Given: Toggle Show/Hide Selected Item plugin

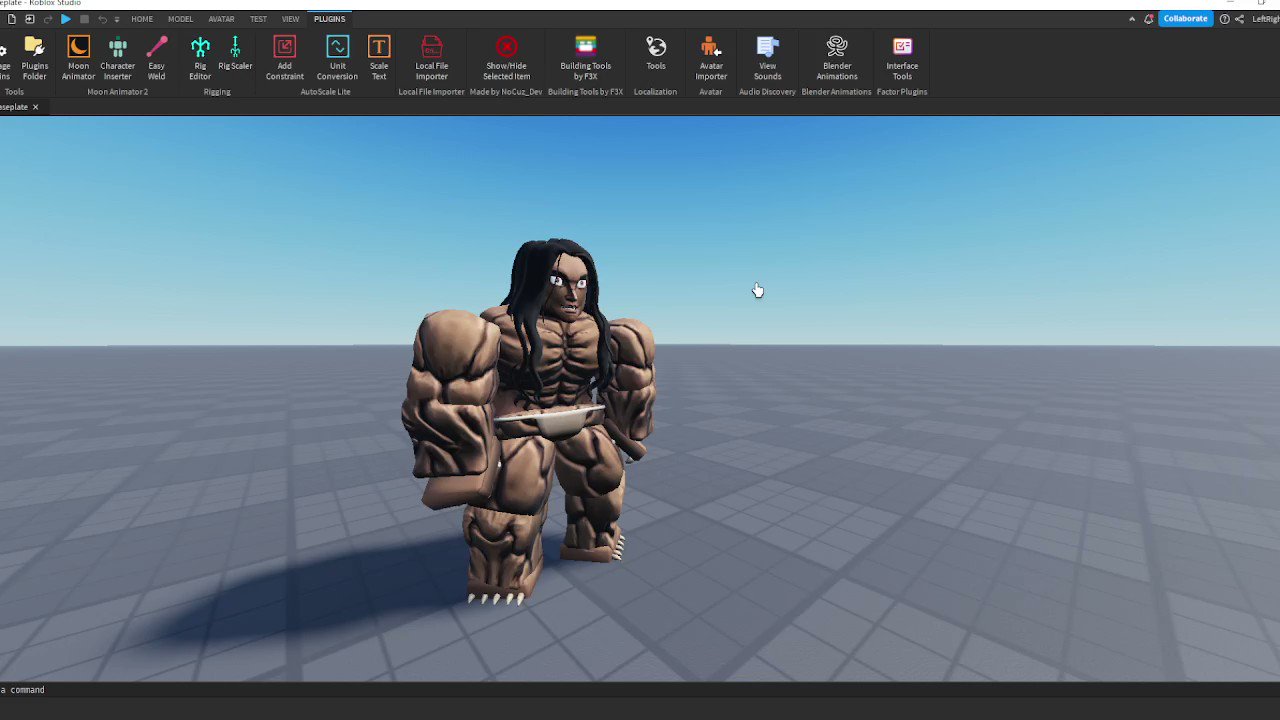Looking at the screenshot, I should pos(507,58).
